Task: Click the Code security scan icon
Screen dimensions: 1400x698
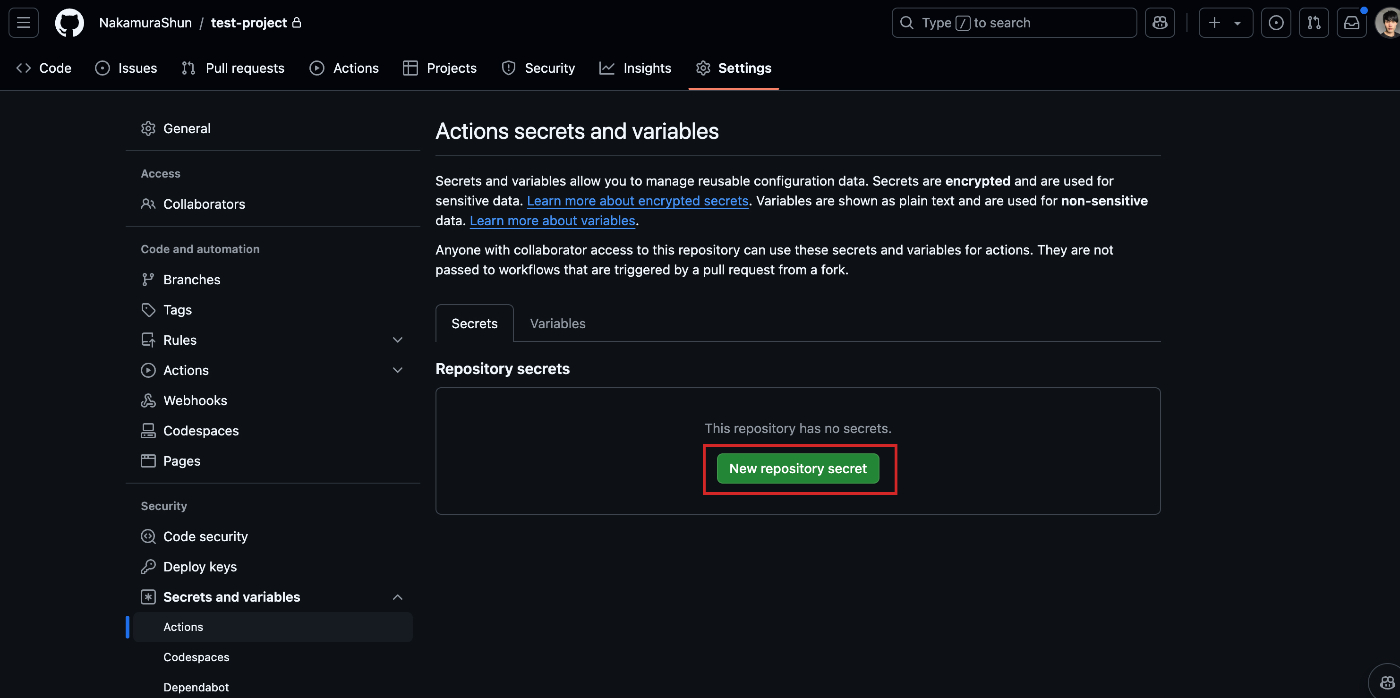Action: click(x=148, y=536)
